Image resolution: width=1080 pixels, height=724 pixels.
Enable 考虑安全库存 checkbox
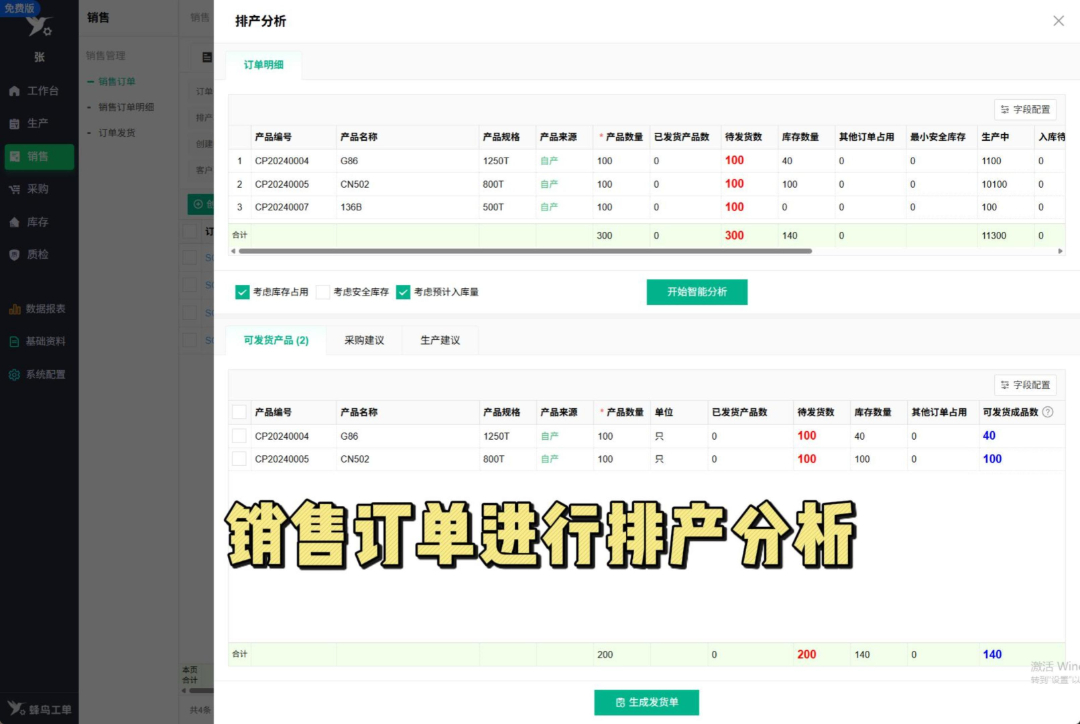322,292
